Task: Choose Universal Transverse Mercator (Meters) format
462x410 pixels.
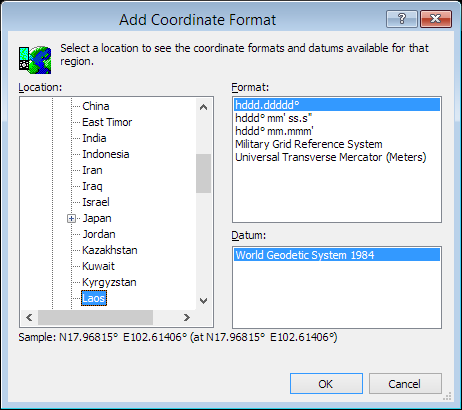Action: (337, 157)
